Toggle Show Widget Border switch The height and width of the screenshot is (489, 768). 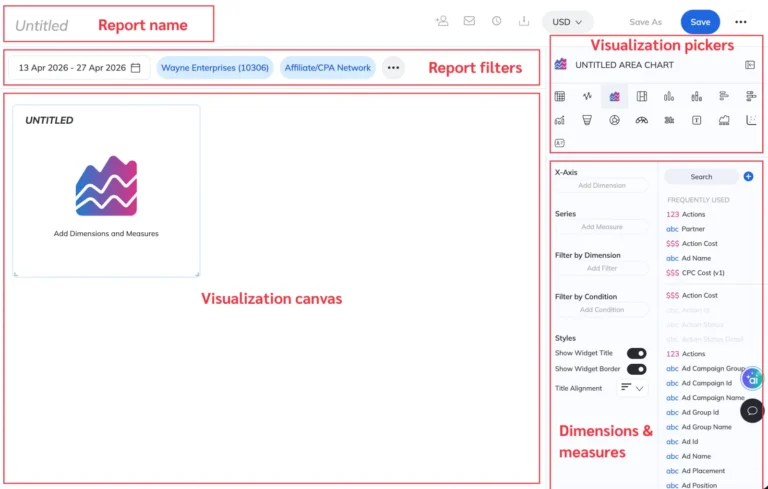[x=637, y=369]
